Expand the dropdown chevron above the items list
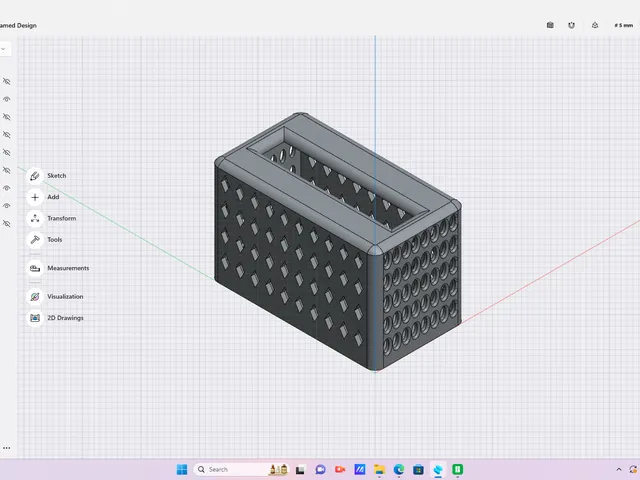The height and width of the screenshot is (480, 640). [x=4, y=49]
